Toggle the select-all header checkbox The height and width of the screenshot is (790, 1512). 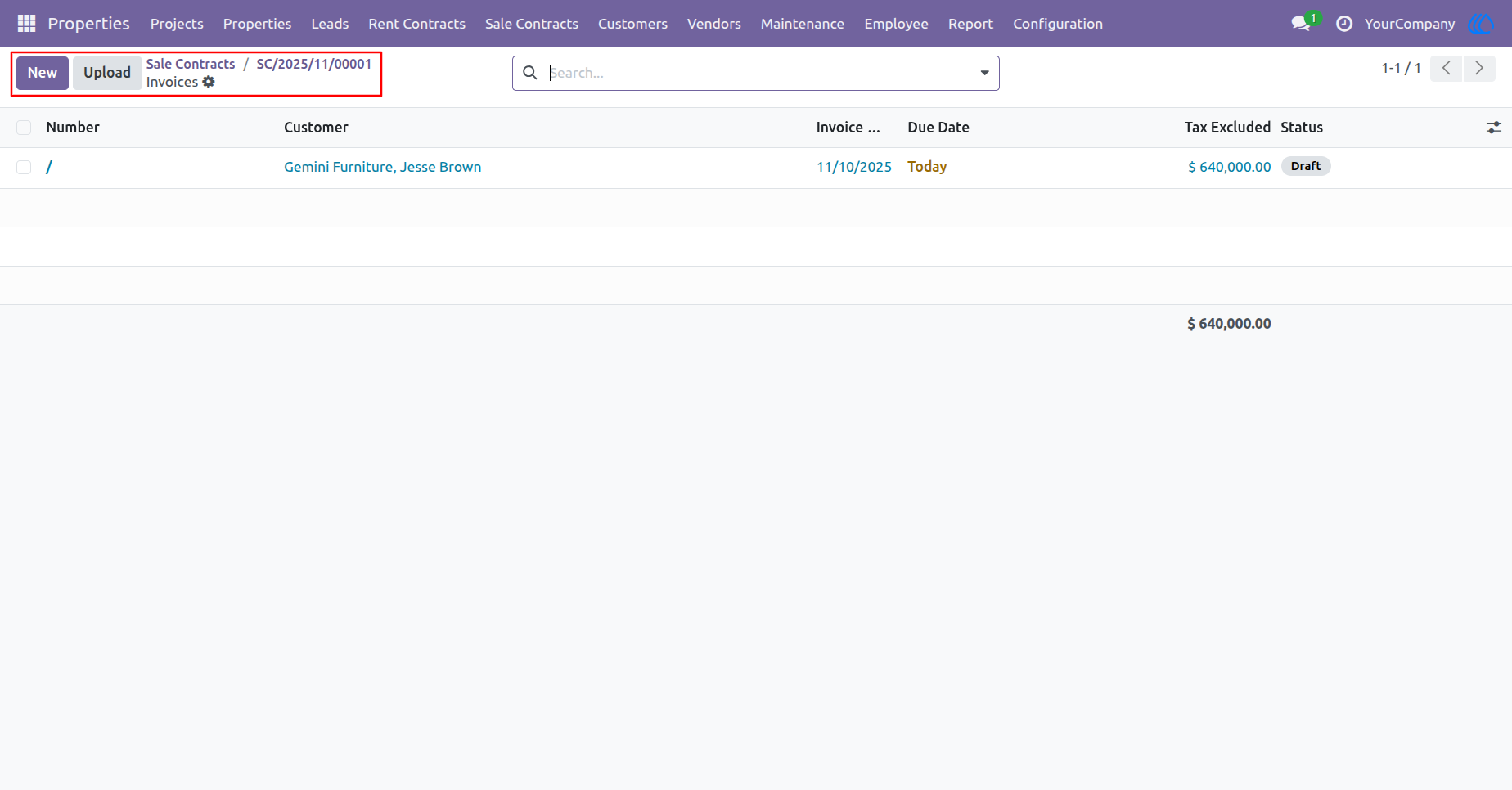click(x=24, y=128)
